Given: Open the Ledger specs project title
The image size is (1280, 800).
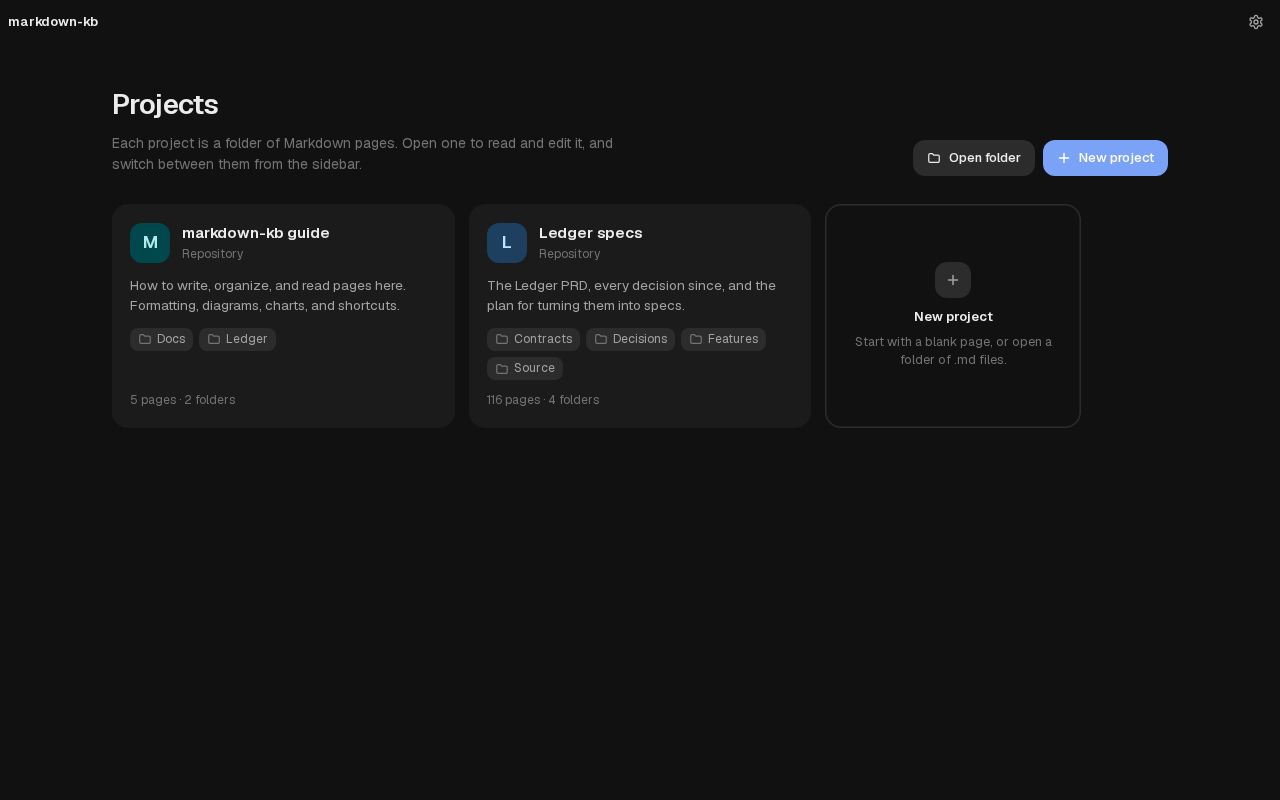Looking at the screenshot, I should pyautogui.click(x=591, y=233).
